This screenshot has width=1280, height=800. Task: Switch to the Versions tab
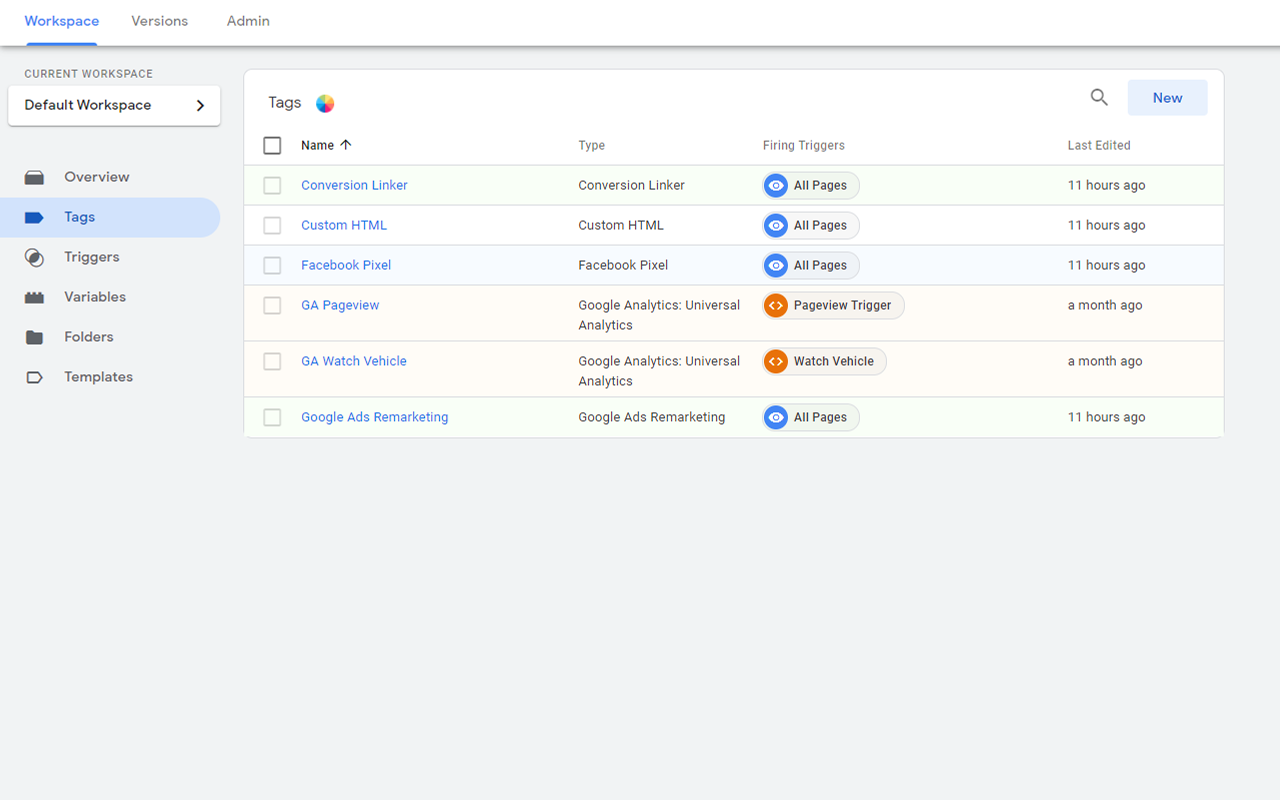(160, 21)
